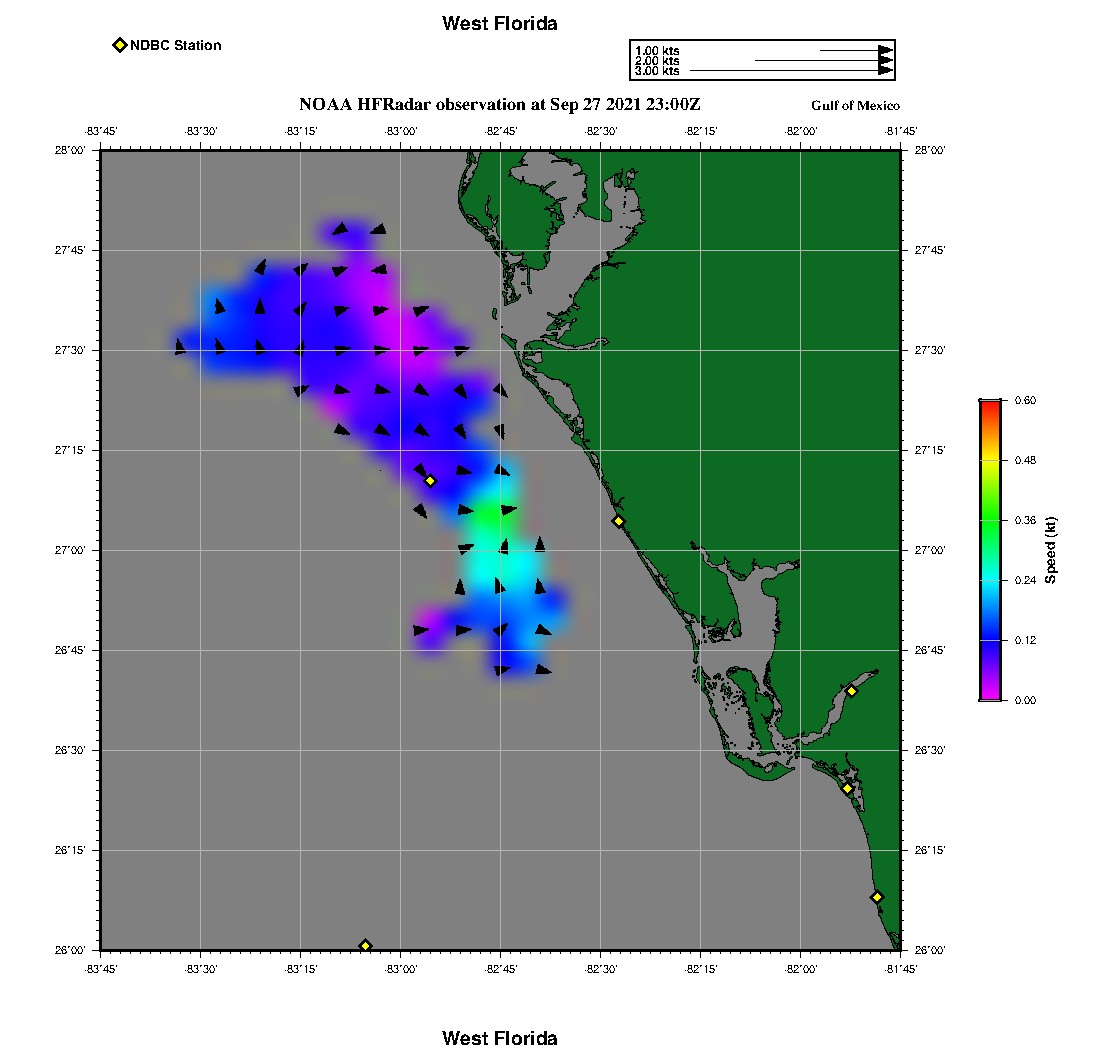The image size is (1100, 1050).
Task: Click the NDBC station diamond on the coast below 26°30'
Action: (x=847, y=789)
